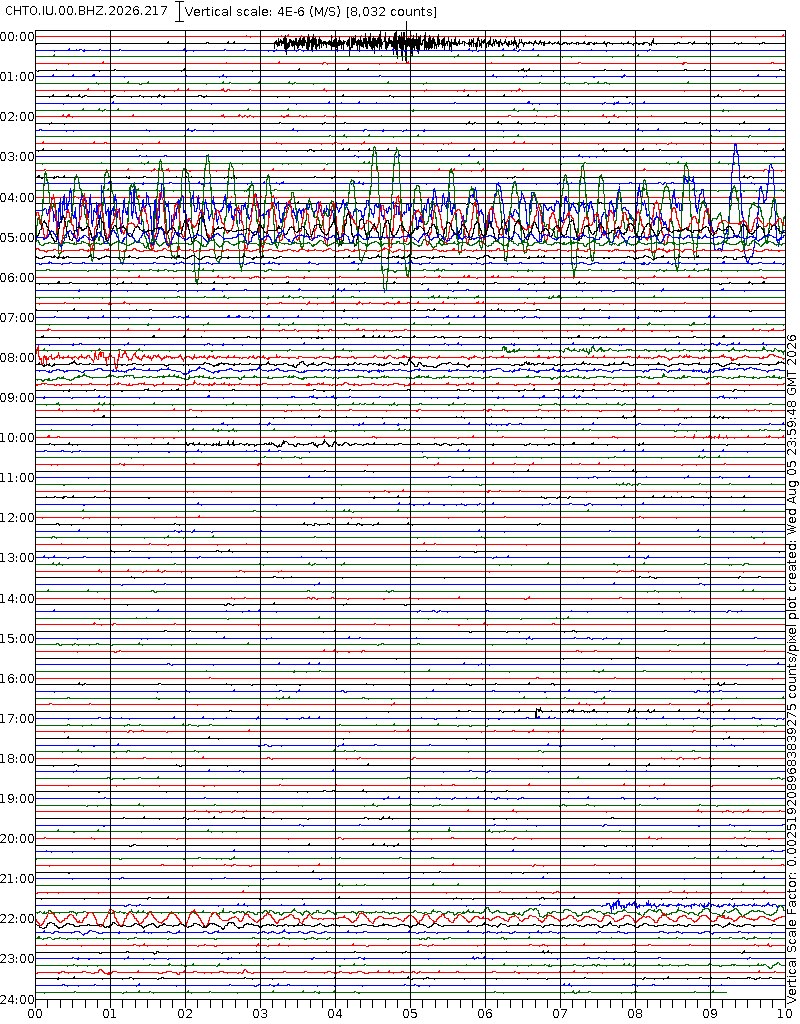Click minute 09 on the bottom axis
This screenshot has height=1024, width=800.
(711, 1015)
